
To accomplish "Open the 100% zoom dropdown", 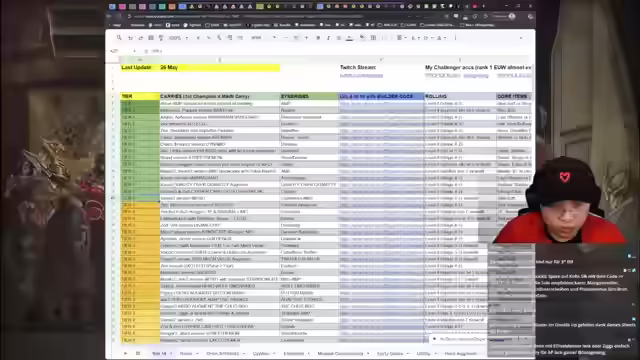I will (178, 38).
